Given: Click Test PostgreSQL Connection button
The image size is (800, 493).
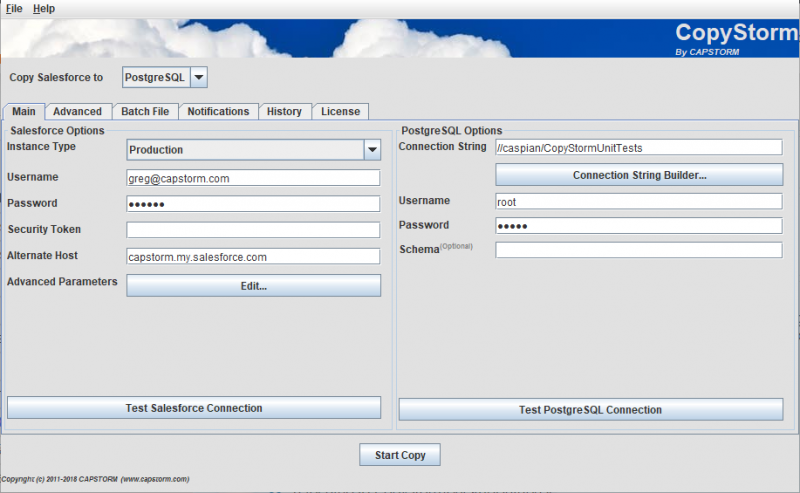Looking at the screenshot, I should point(590,410).
